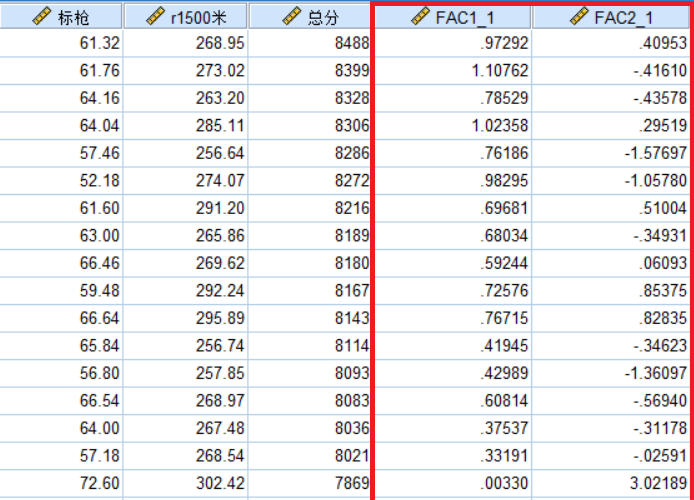Select the FAC2_1 cell showing .51004
The height and width of the screenshot is (500, 694).
(x=611, y=208)
